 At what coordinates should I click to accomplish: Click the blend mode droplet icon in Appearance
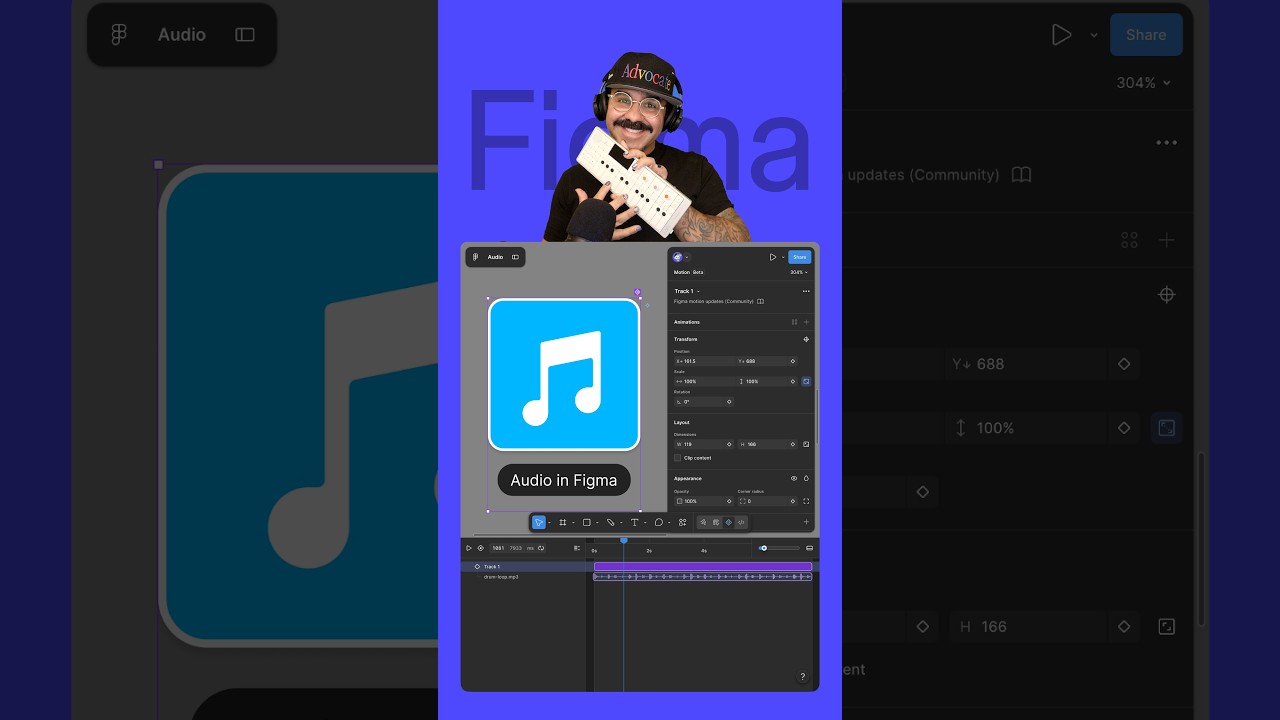tap(806, 478)
